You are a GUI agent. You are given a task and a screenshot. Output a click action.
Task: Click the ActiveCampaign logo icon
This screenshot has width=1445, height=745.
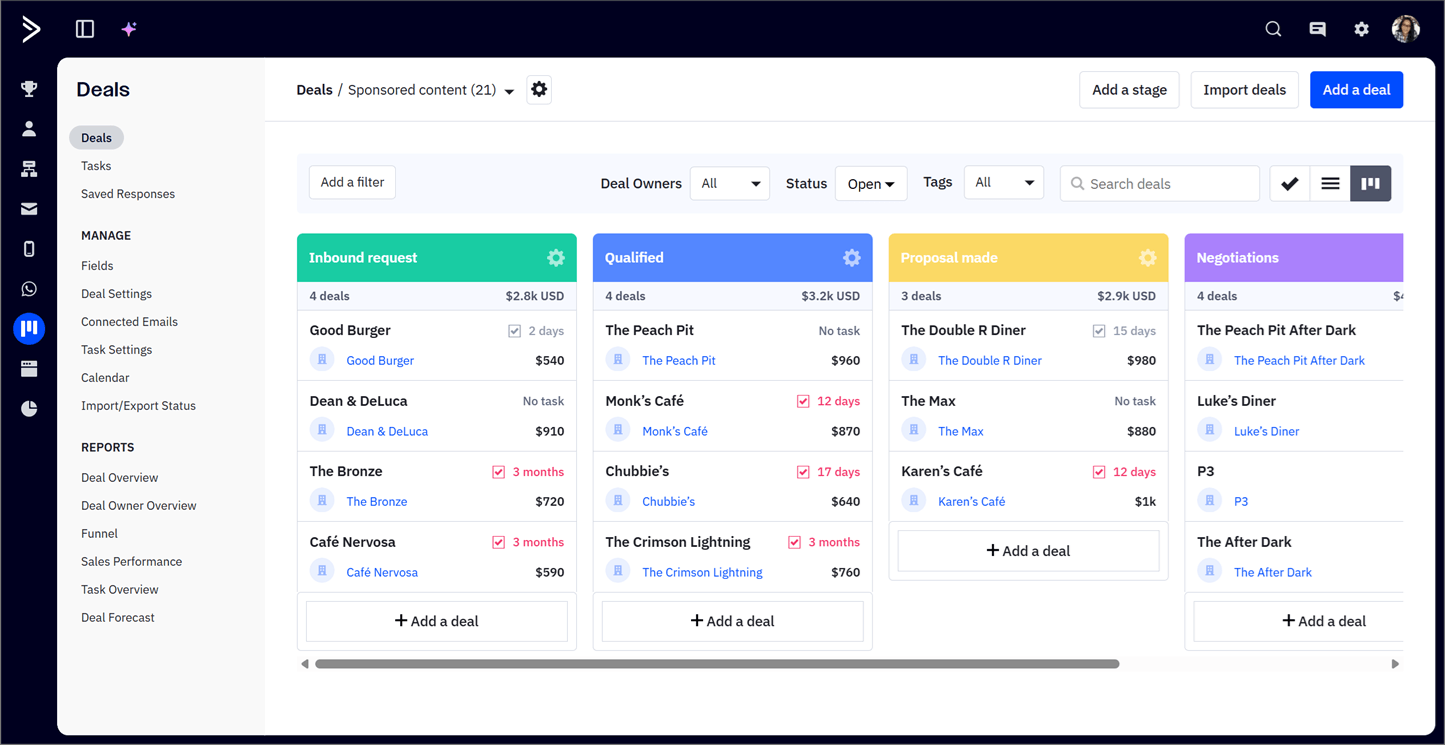(x=31, y=29)
